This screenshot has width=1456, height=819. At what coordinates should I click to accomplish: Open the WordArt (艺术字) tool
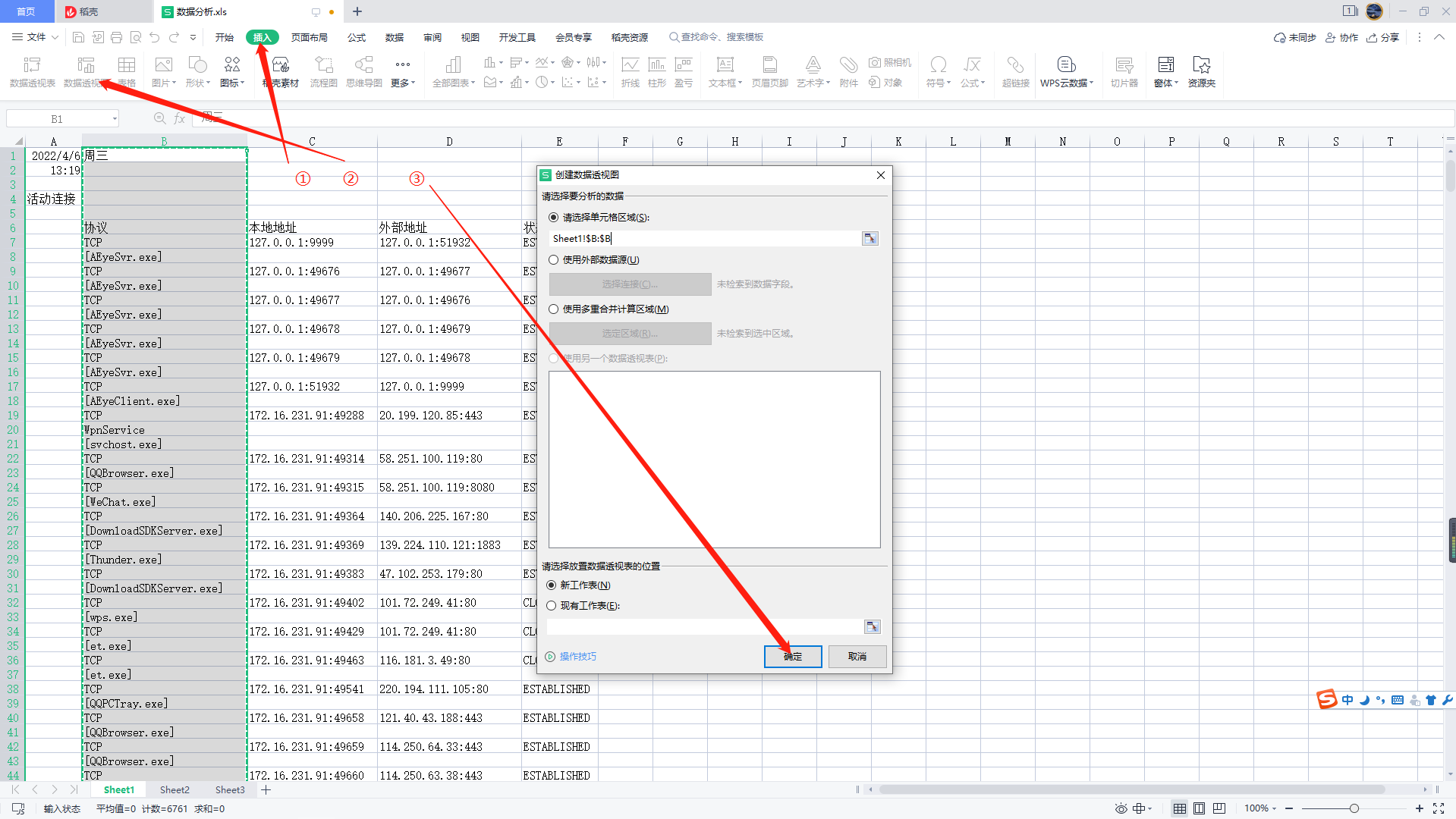tap(813, 72)
